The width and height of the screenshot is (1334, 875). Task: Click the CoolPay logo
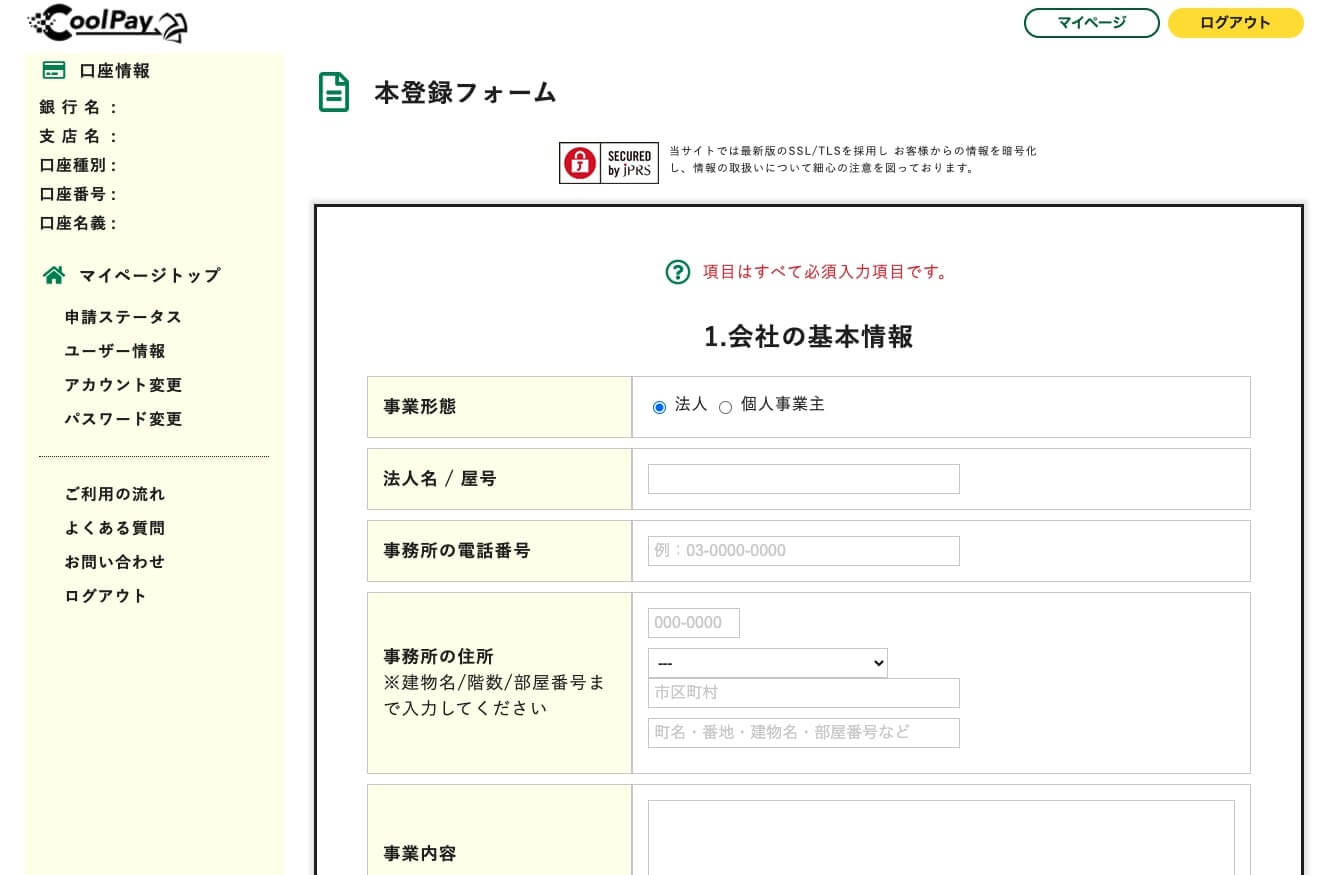(105, 22)
